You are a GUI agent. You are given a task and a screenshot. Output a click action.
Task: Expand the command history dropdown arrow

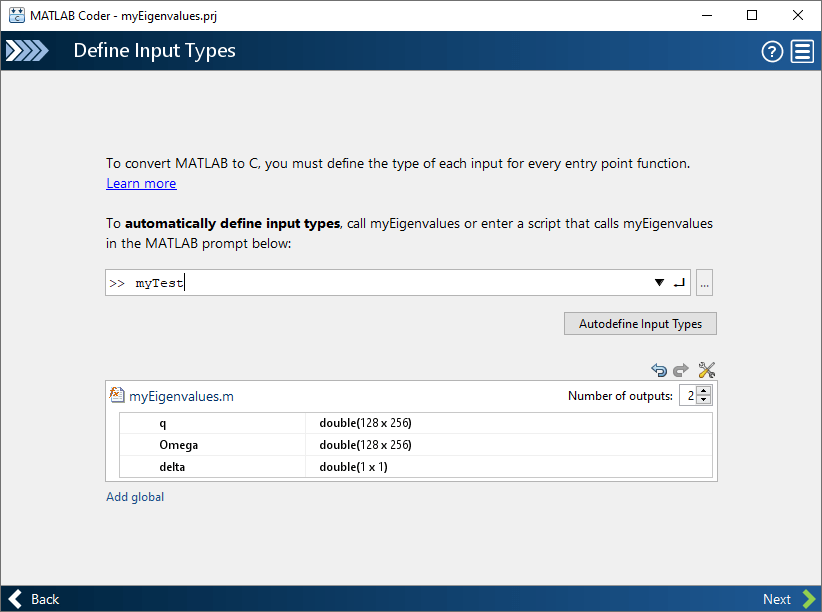[659, 283]
